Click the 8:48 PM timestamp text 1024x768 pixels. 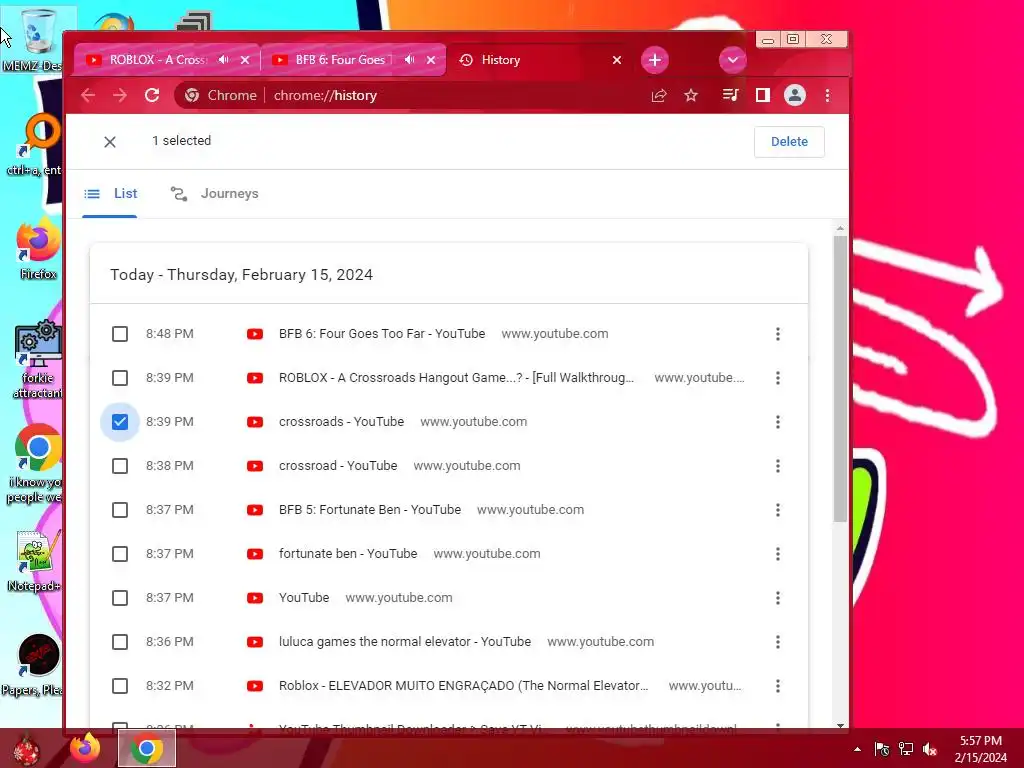[170, 334]
